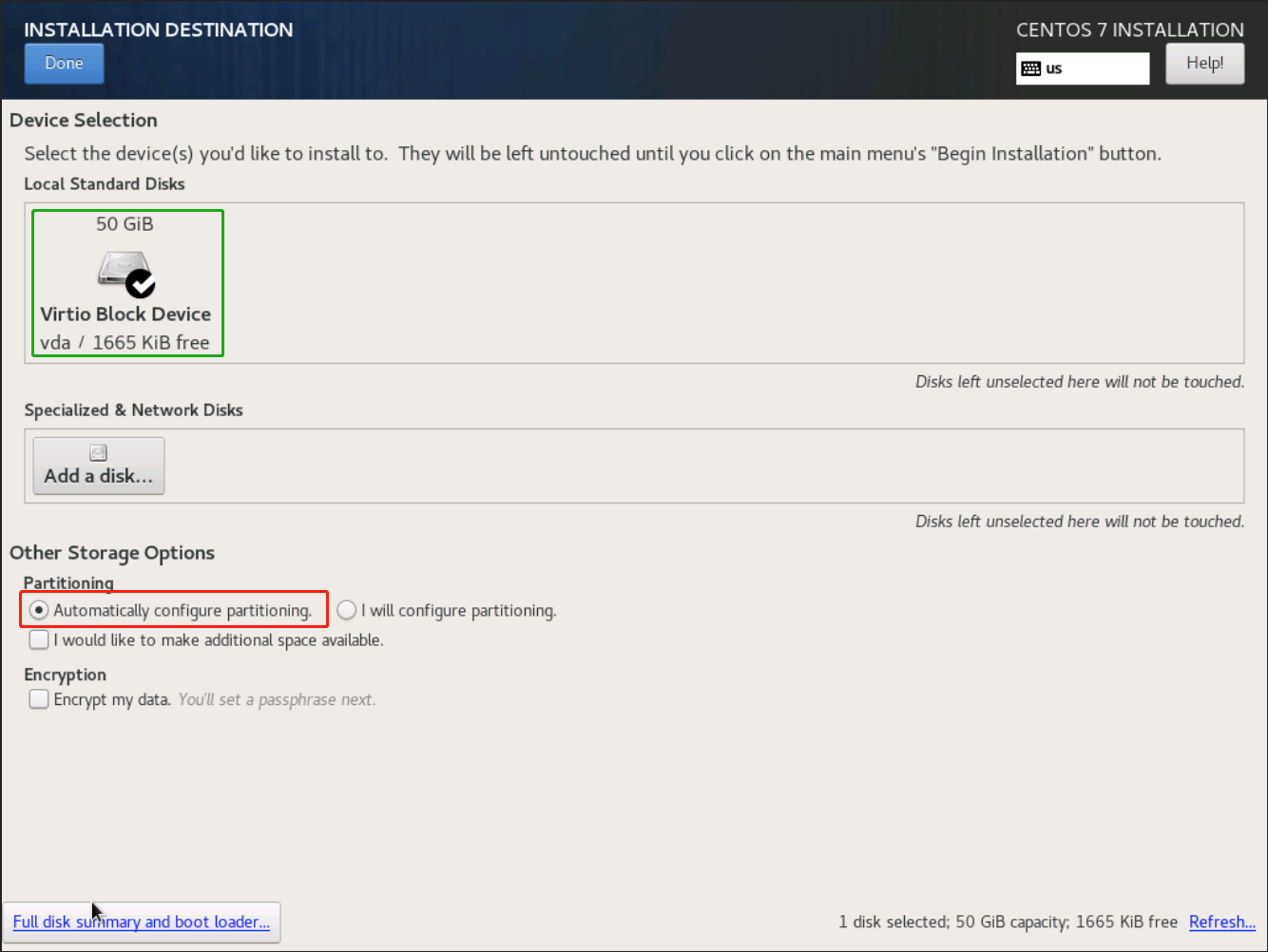Click the Done button

click(x=64, y=64)
